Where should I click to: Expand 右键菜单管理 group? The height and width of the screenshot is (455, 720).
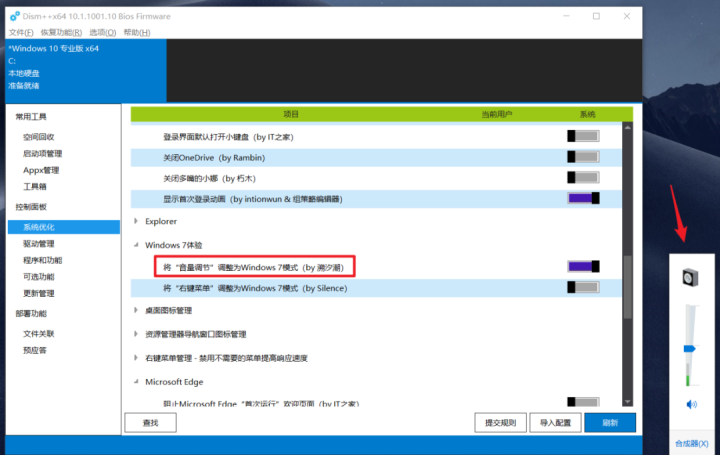136,358
